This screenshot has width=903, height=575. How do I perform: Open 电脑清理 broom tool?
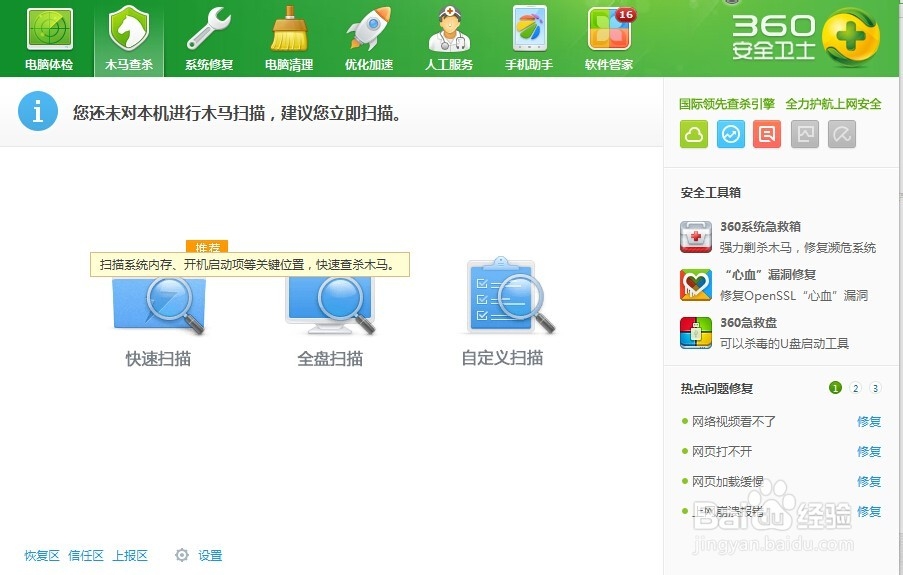289,39
